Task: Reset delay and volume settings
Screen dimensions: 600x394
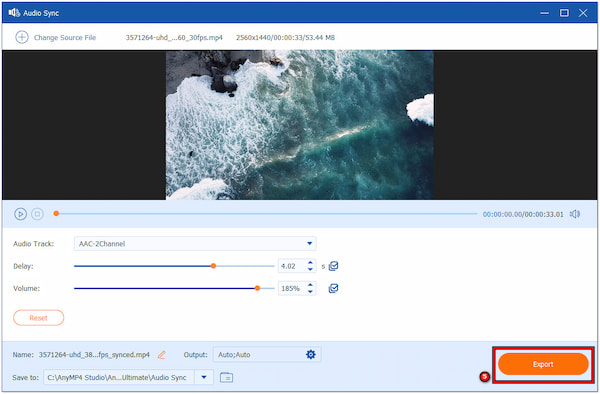Action: point(39,317)
